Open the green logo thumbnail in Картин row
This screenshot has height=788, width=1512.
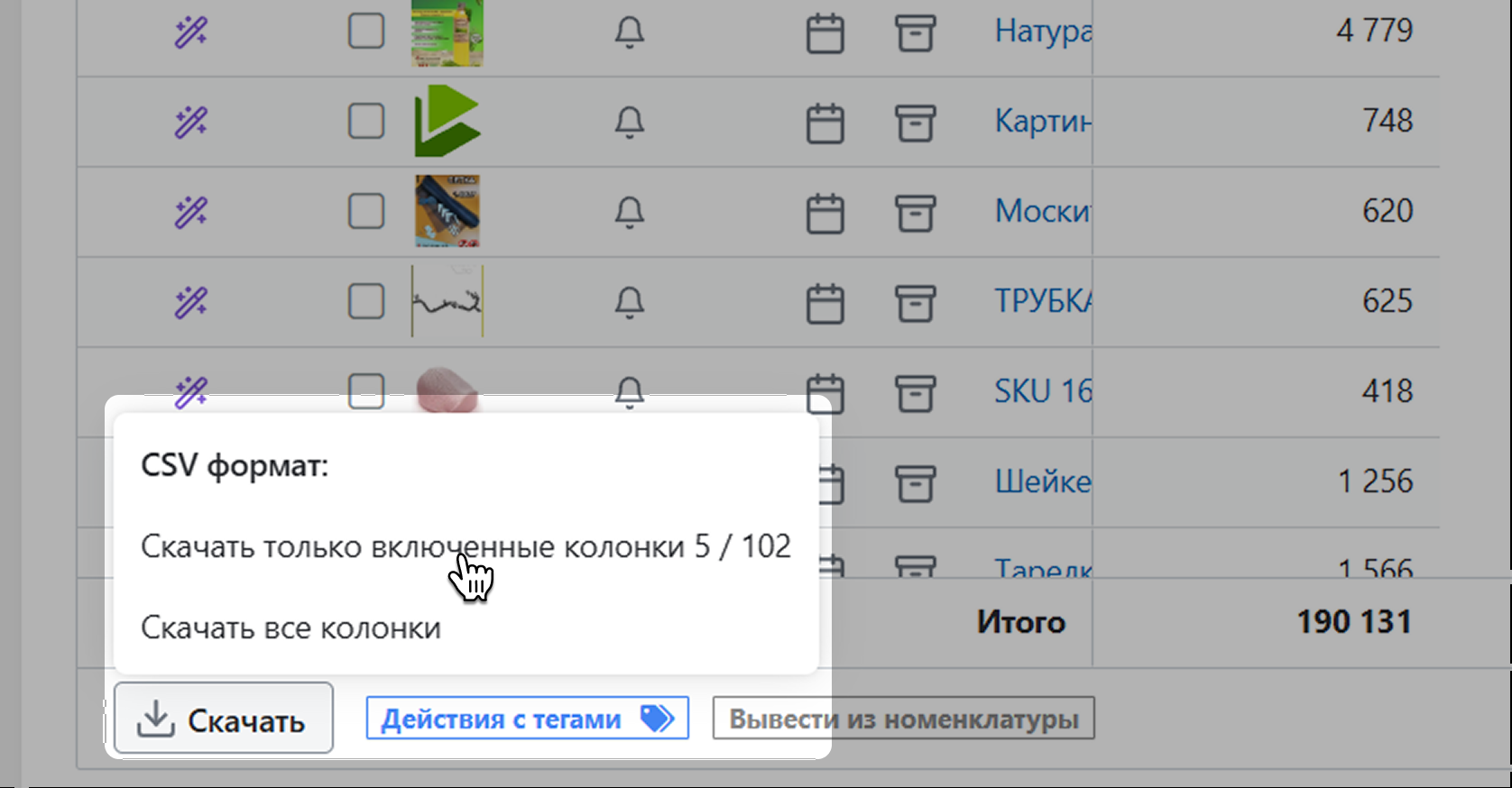tap(447, 121)
